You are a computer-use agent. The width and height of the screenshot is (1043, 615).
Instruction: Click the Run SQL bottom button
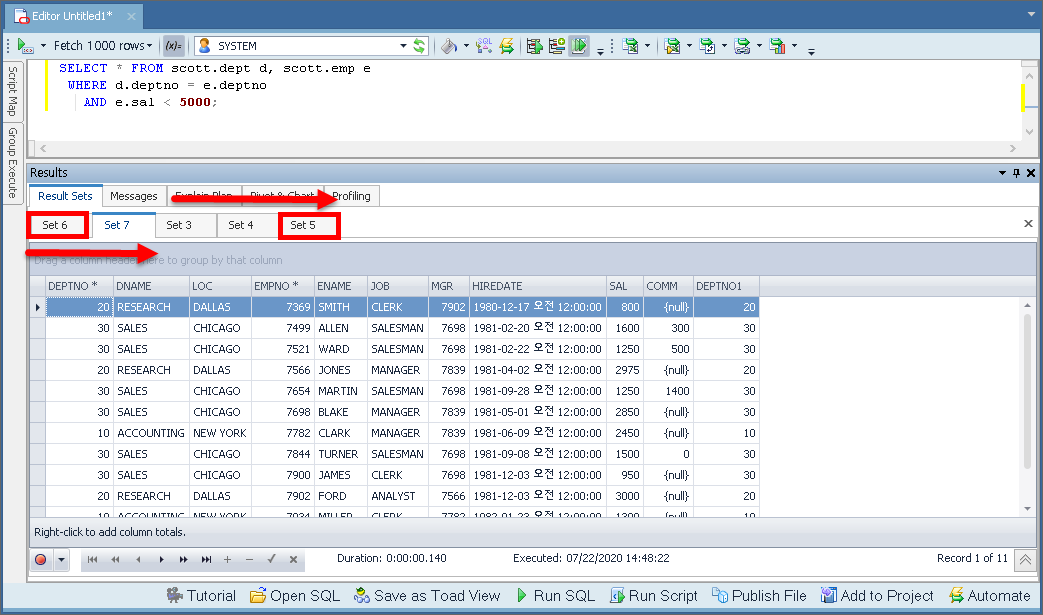pos(555,596)
